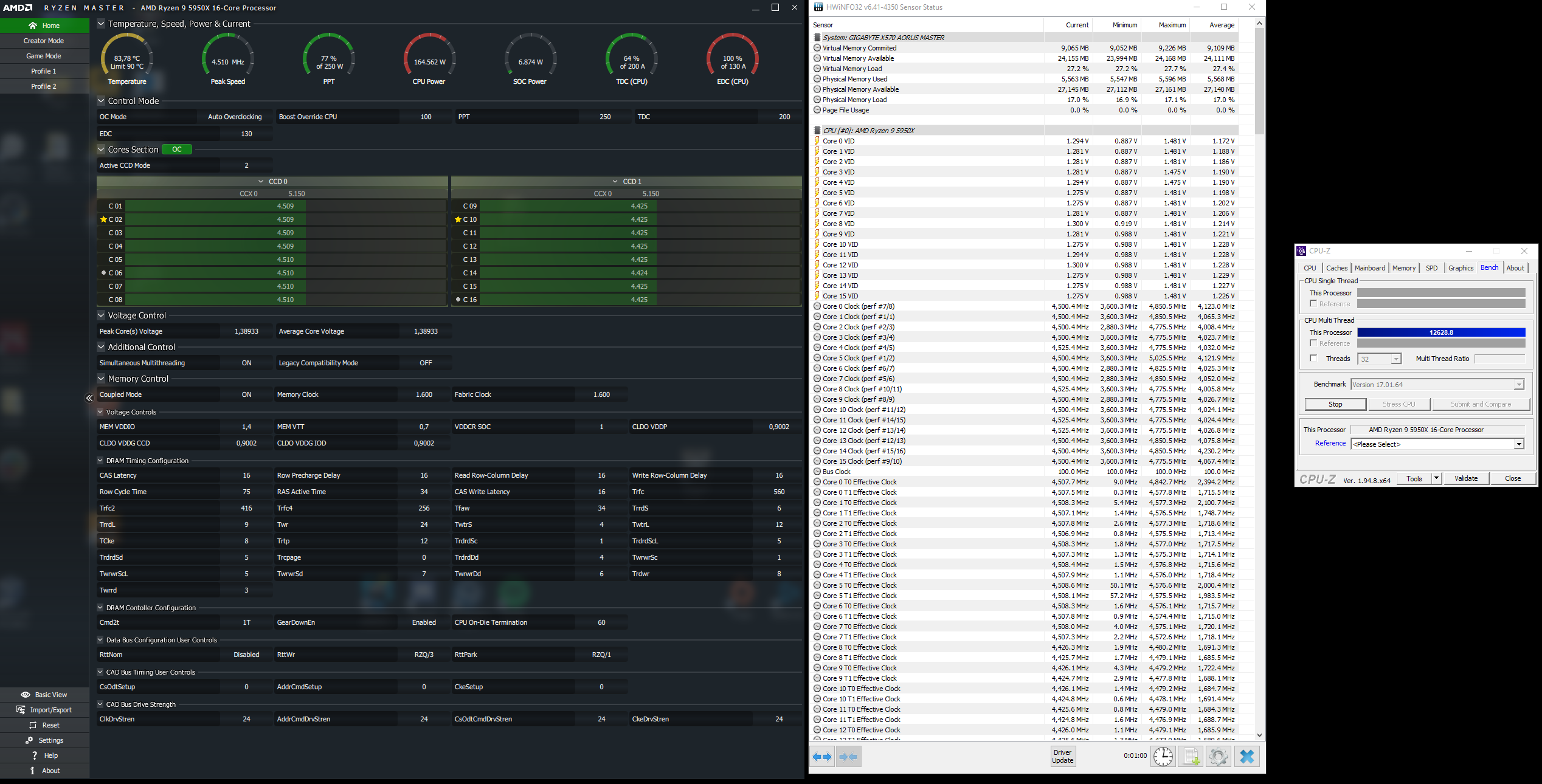Open HWiNFO sensor settings gear
This screenshot has width=1542, height=784.
click(x=1218, y=757)
